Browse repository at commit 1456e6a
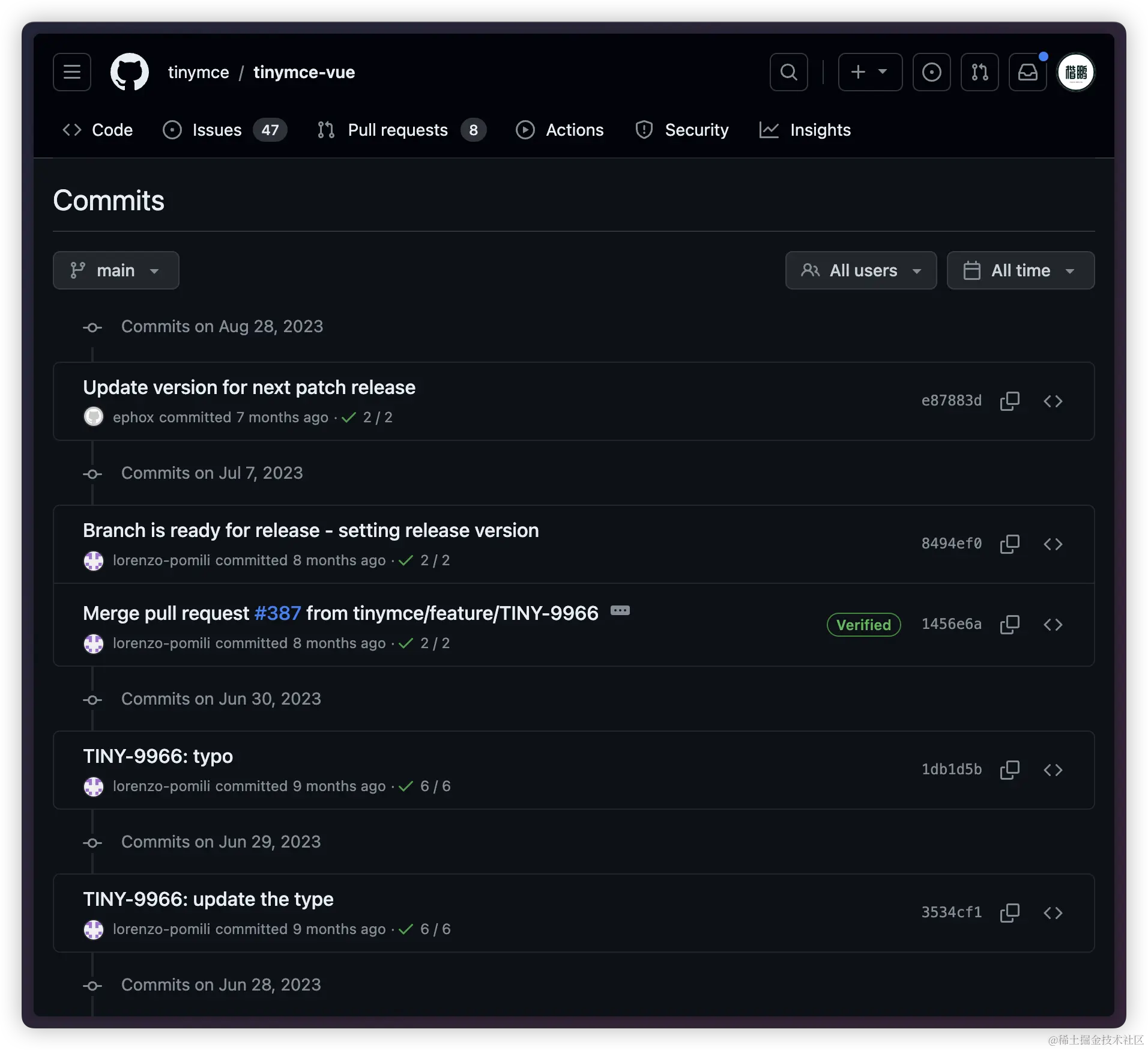1148x1050 pixels. click(x=1053, y=624)
